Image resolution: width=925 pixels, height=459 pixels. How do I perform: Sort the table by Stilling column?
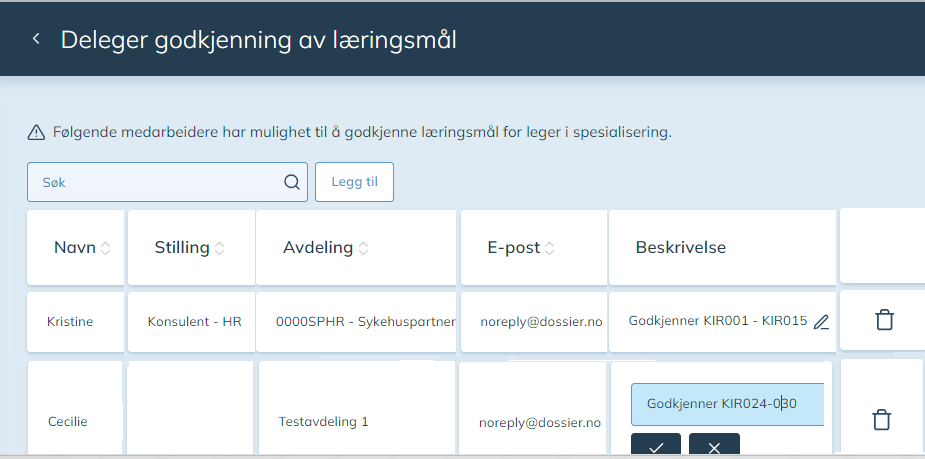pyautogui.click(x=219, y=248)
